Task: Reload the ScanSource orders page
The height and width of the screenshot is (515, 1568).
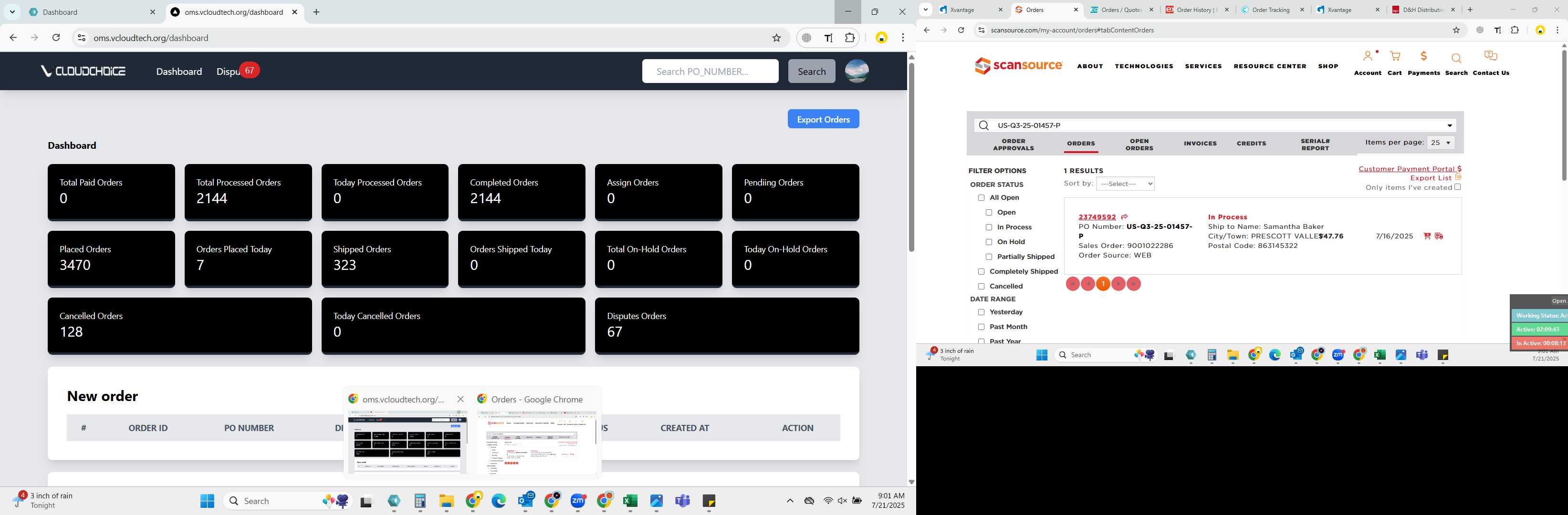Action: click(x=961, y=30)
